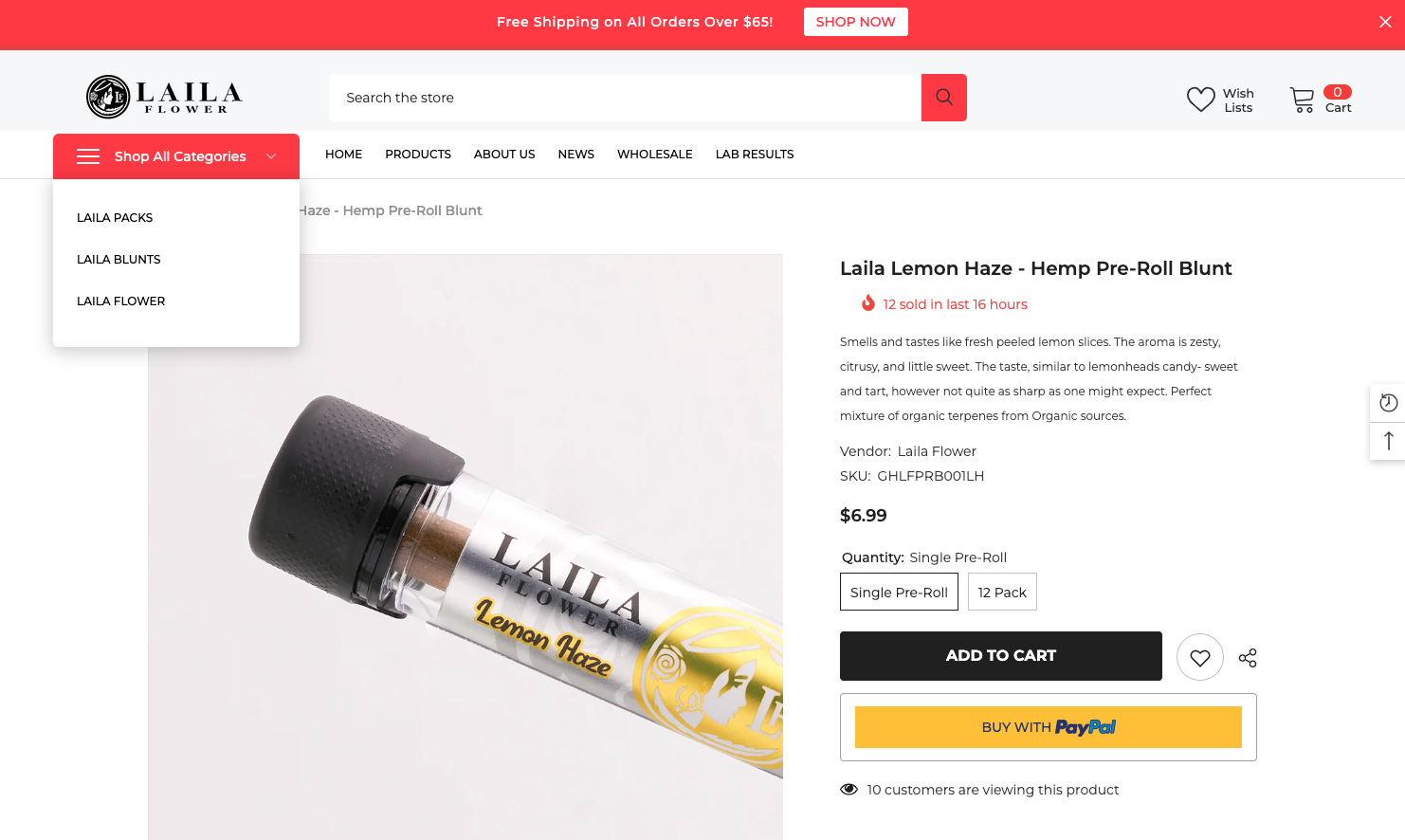Click the back-to-top arrow icon

(1388, 441)
